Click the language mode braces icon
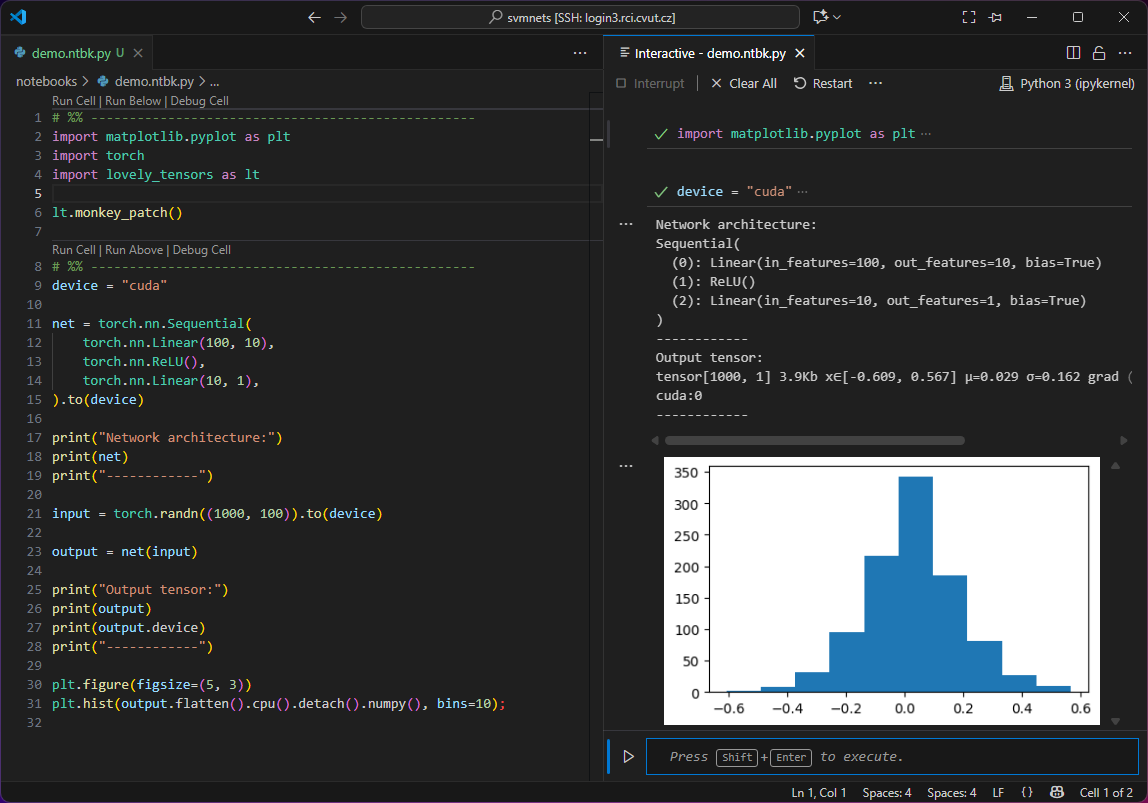 click(x=1027, y=793)
